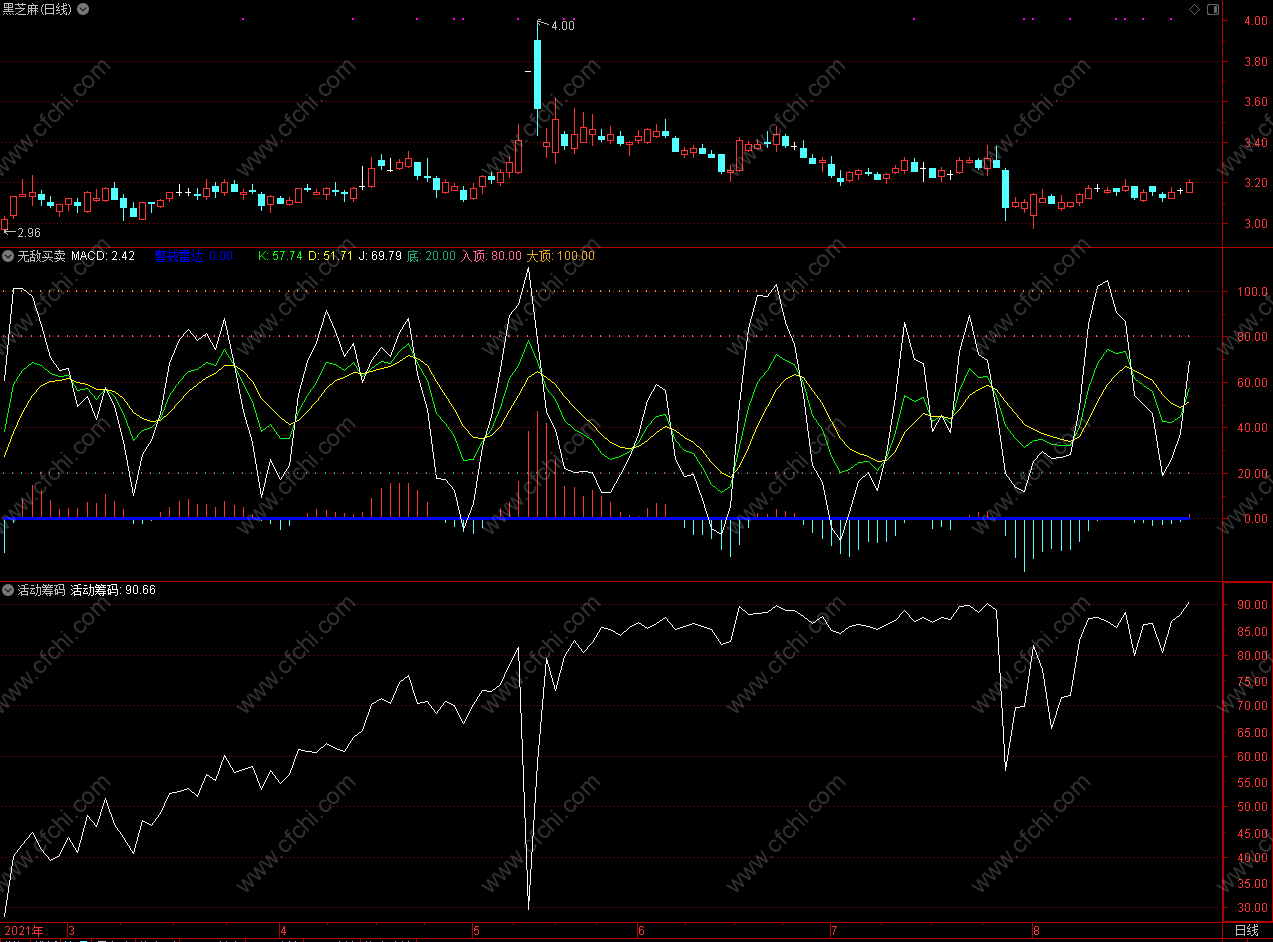Select month 6 on the time axis
The width and height of the screenshot is (1273, 942).
(641, 931)
